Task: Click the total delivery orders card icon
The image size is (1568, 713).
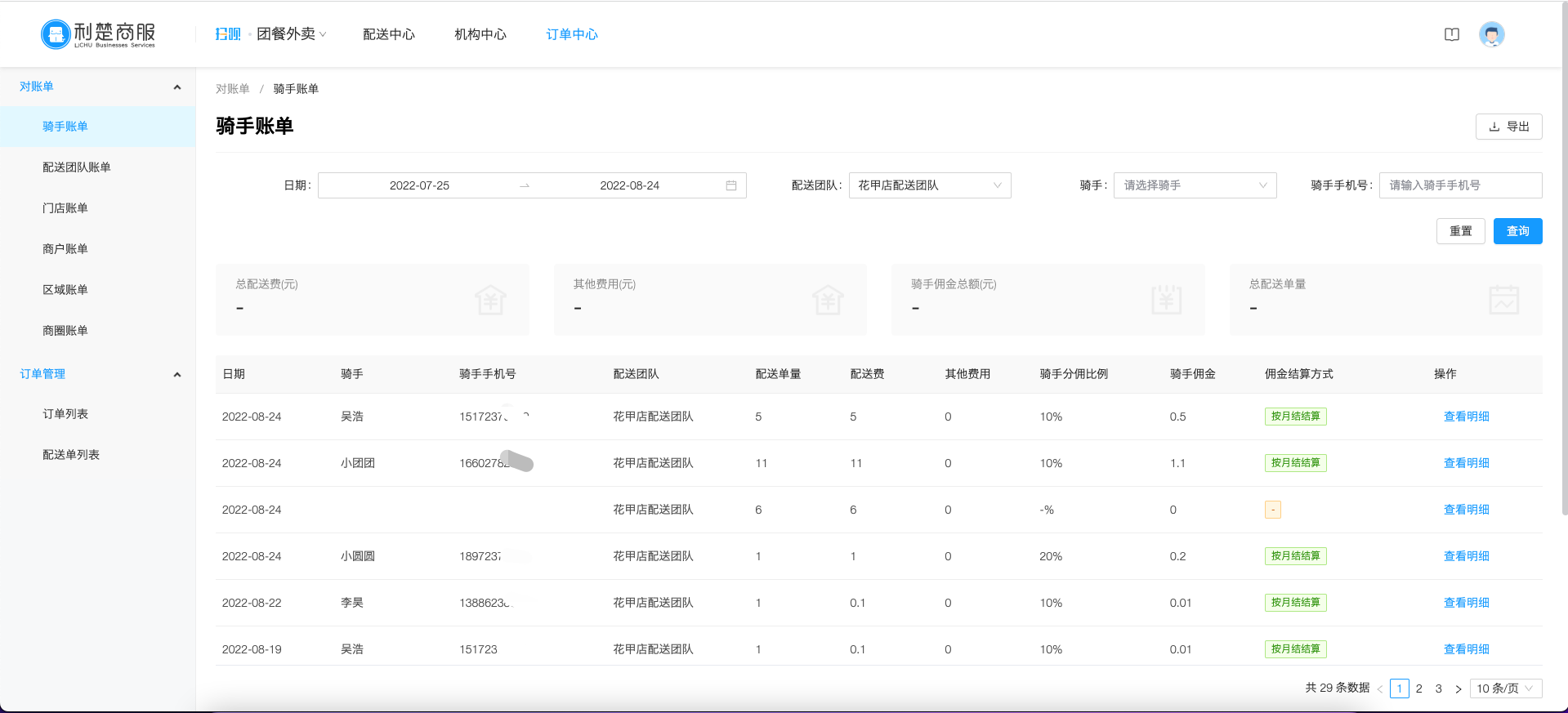Action: click(1503, 300)
